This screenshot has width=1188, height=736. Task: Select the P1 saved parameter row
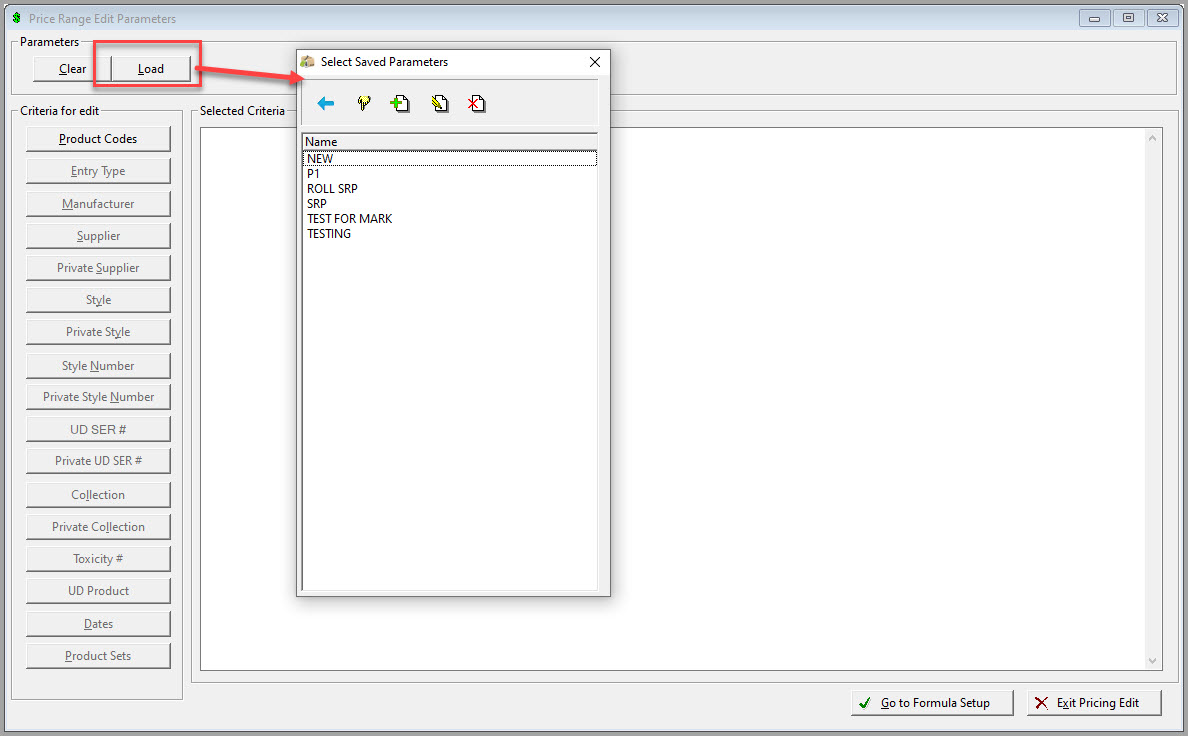point(450,174)
